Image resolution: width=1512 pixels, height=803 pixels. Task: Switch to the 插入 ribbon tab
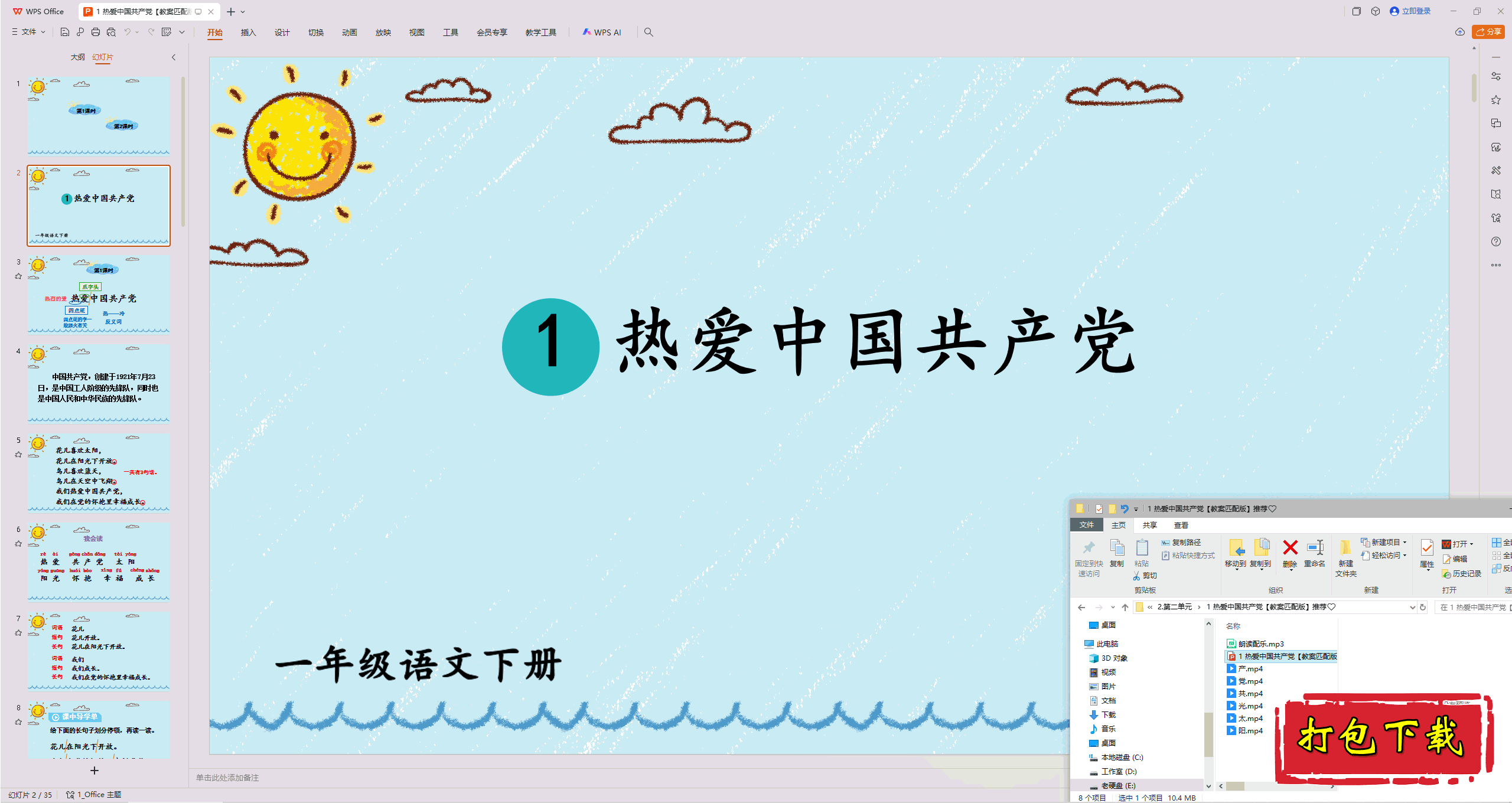pos(249,32)
